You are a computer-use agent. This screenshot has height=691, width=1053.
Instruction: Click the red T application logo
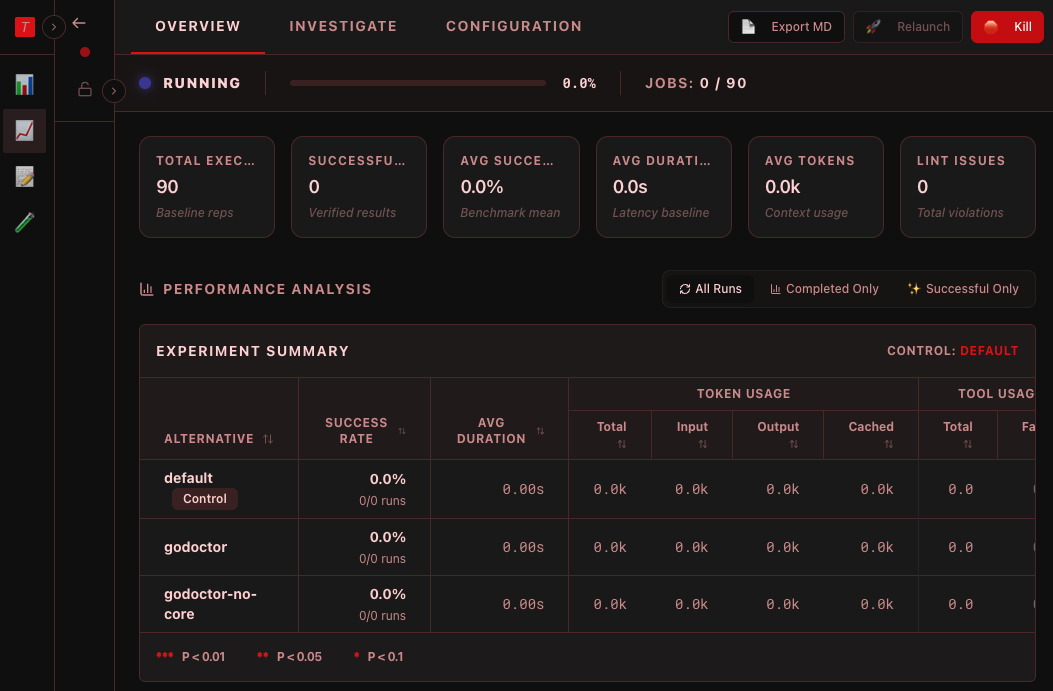coord(24,27)
